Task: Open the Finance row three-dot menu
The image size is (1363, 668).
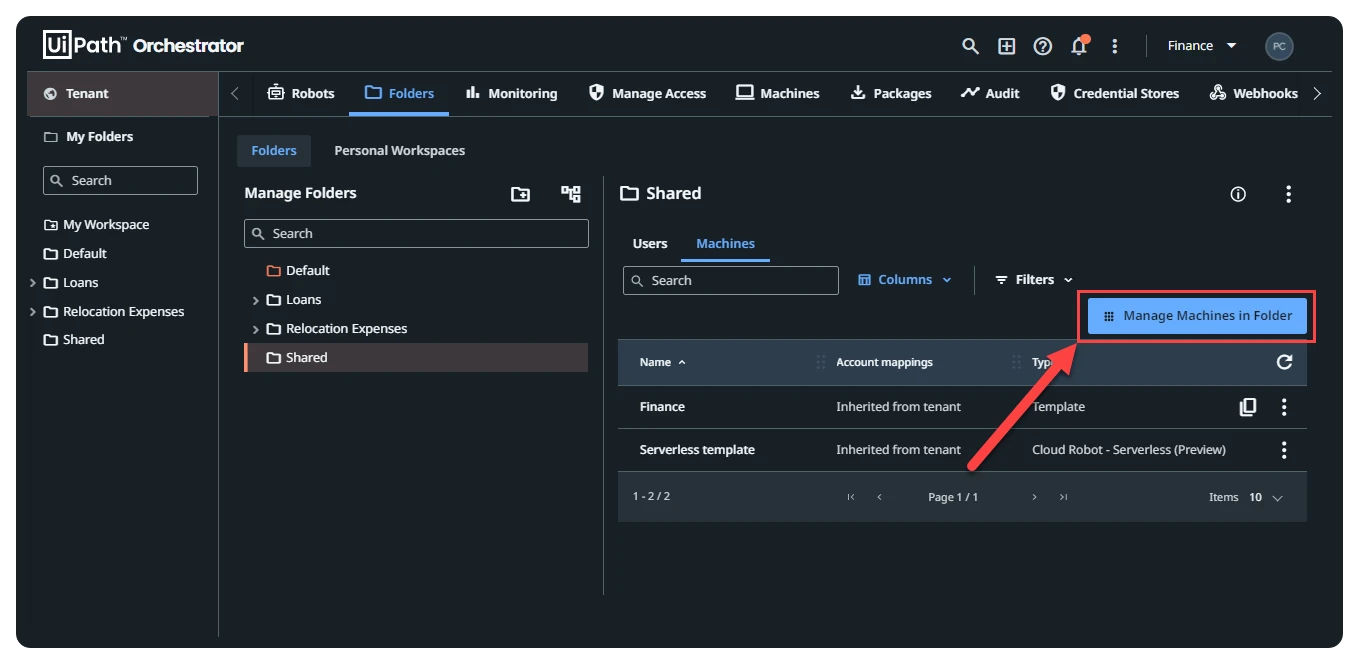Action: click(x=1284, y=407)
